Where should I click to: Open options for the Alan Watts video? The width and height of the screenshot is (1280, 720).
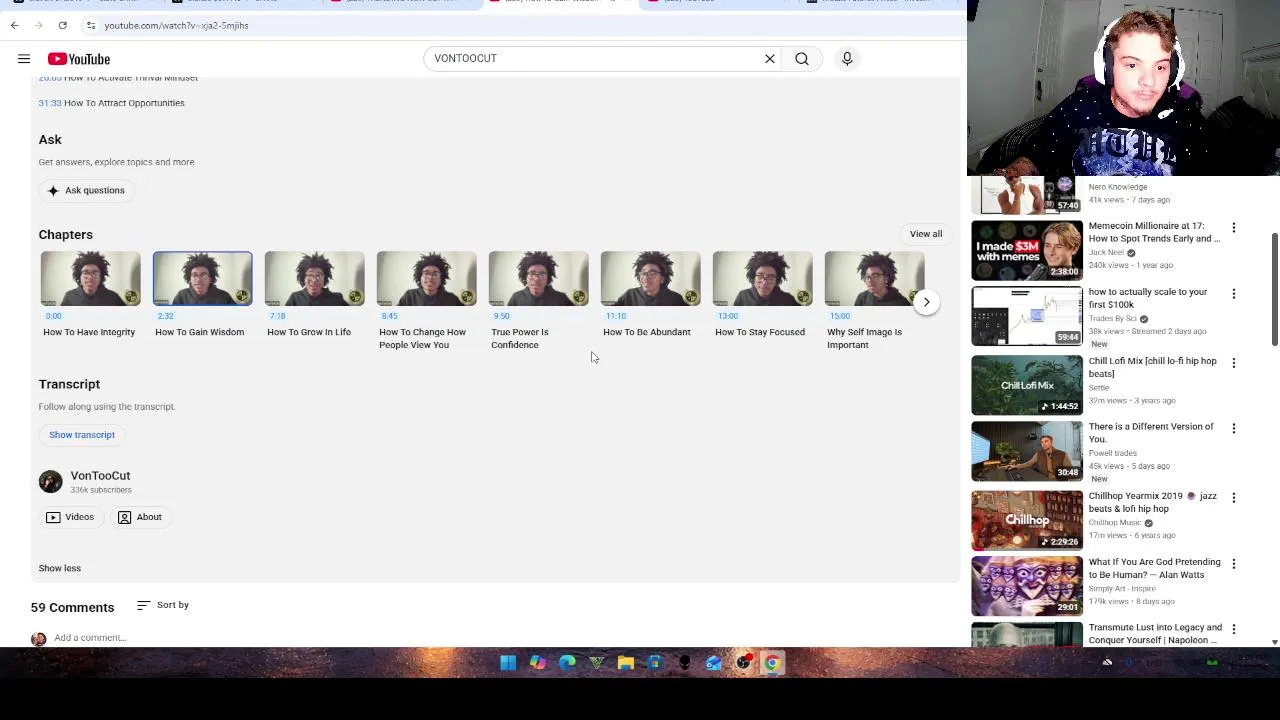point(1234,564)
